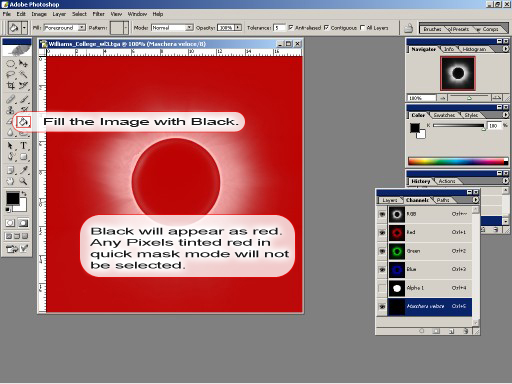Hide the Maschera veloce channel eye
512x384 pixels.
point(382,307)
